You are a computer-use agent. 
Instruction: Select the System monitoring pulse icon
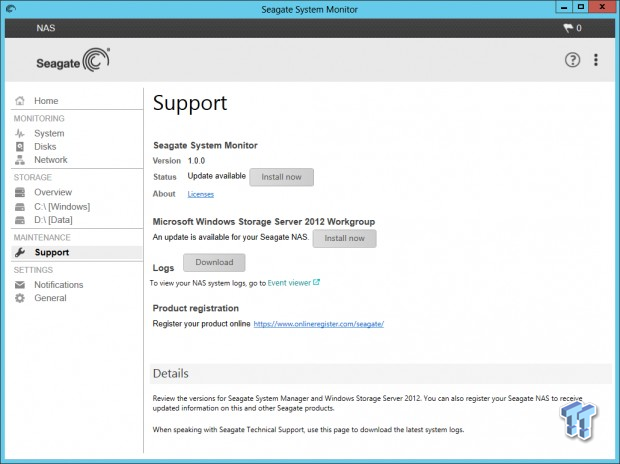(x=20, y=133)
